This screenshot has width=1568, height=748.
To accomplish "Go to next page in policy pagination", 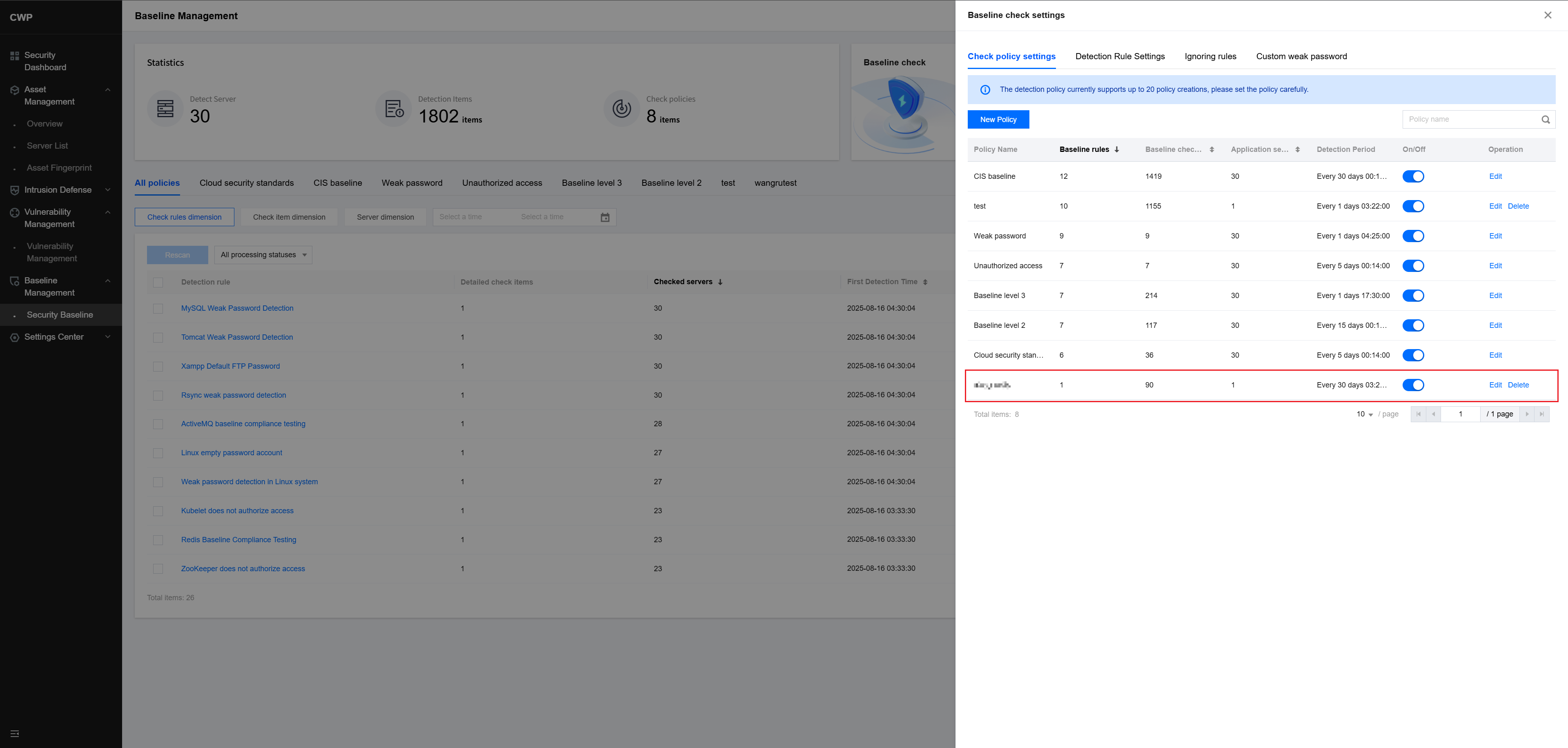I will (x=1527, y=414).
